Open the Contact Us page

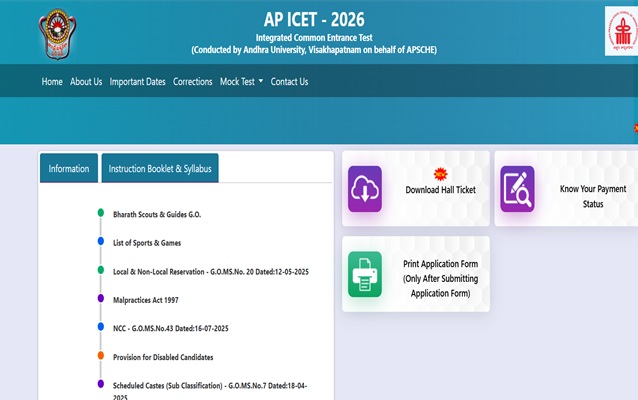coord(289,82)
